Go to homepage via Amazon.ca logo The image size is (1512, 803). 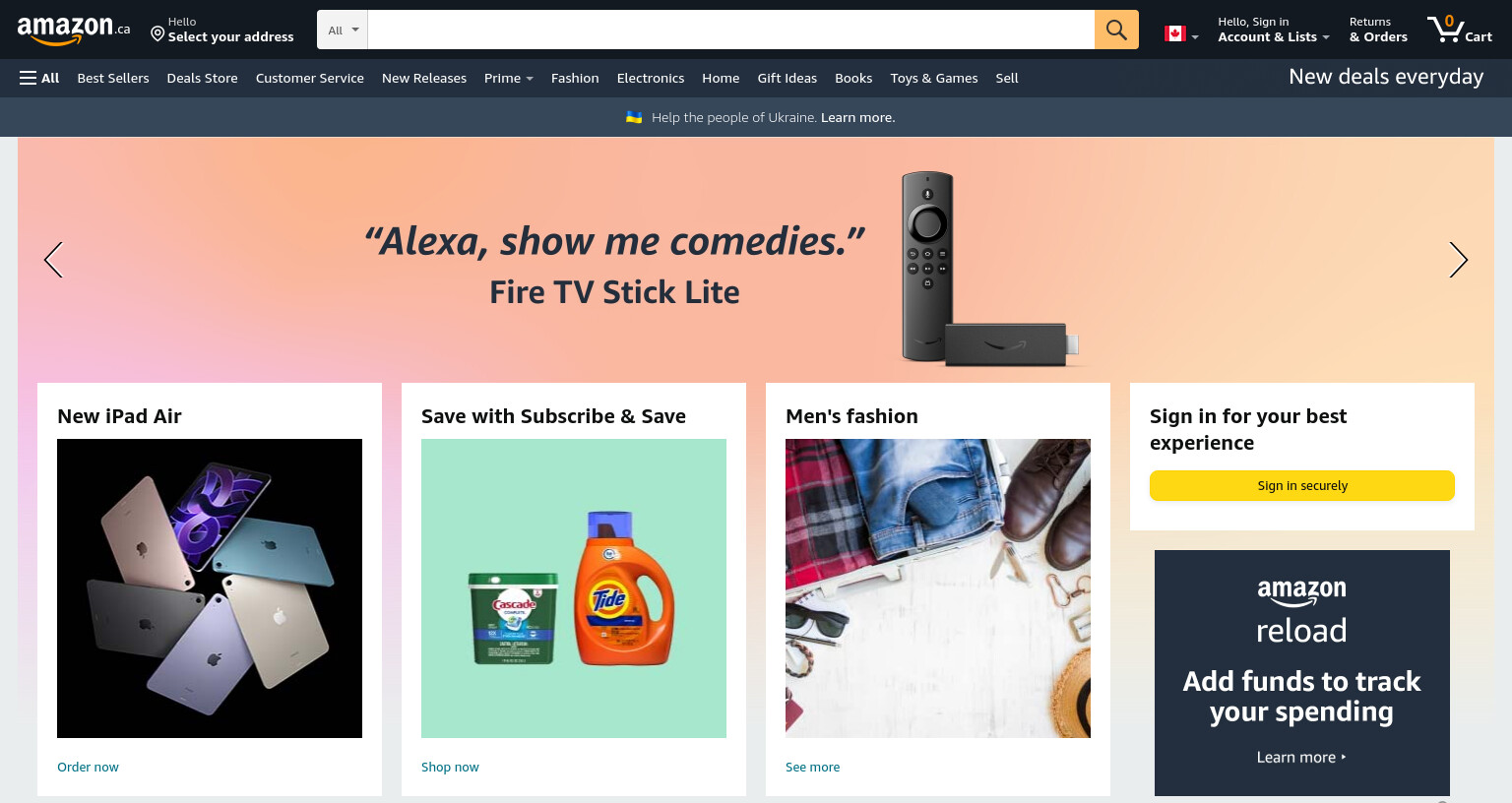click(x=74, y=30)
